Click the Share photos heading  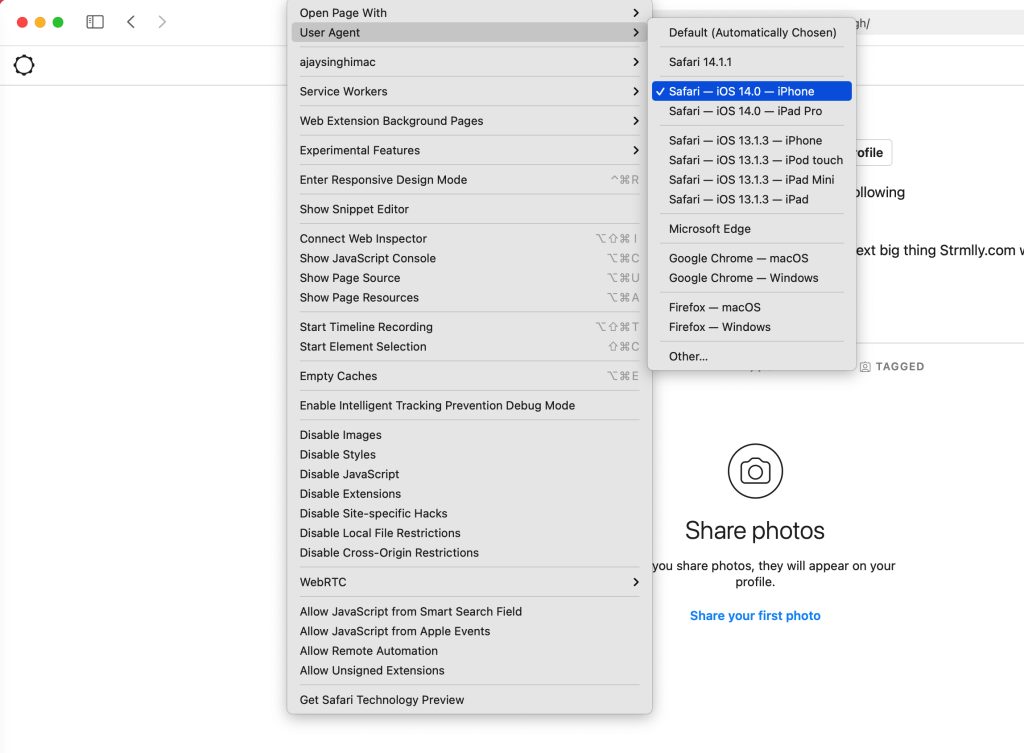tap(755, 530)
